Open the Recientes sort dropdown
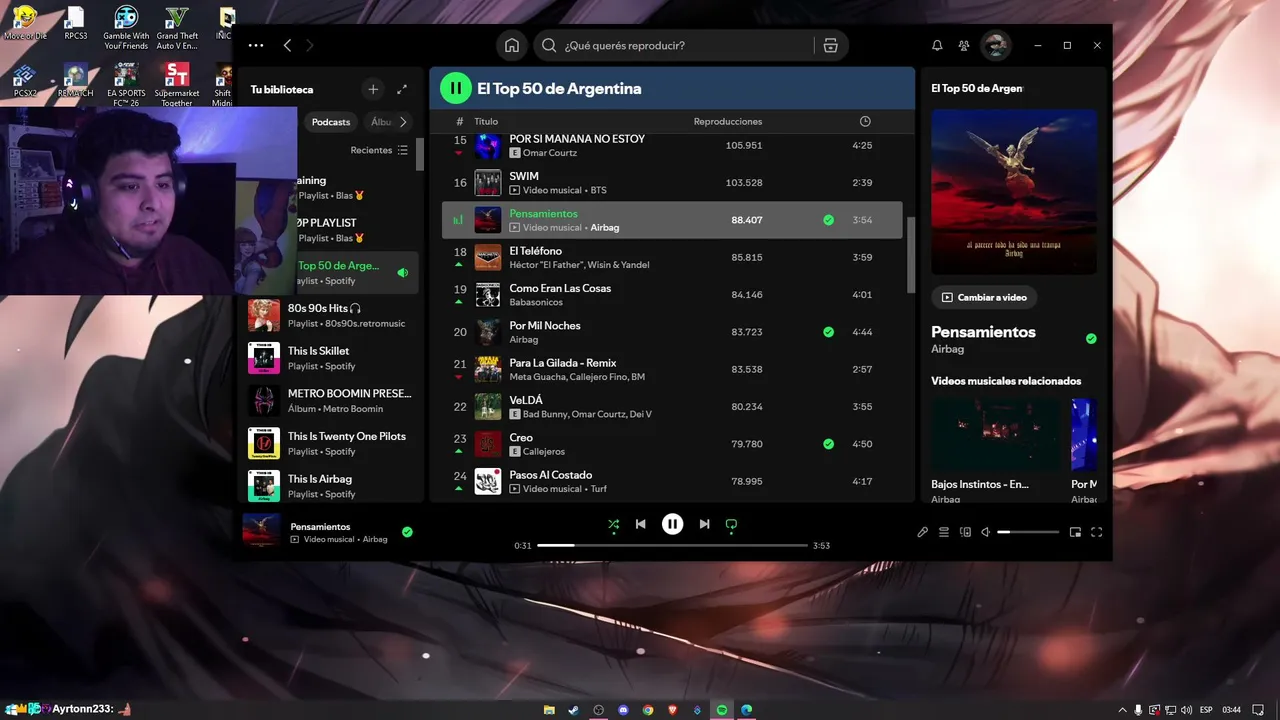This screenshot has width=1280, height=720. click(379, 150)
